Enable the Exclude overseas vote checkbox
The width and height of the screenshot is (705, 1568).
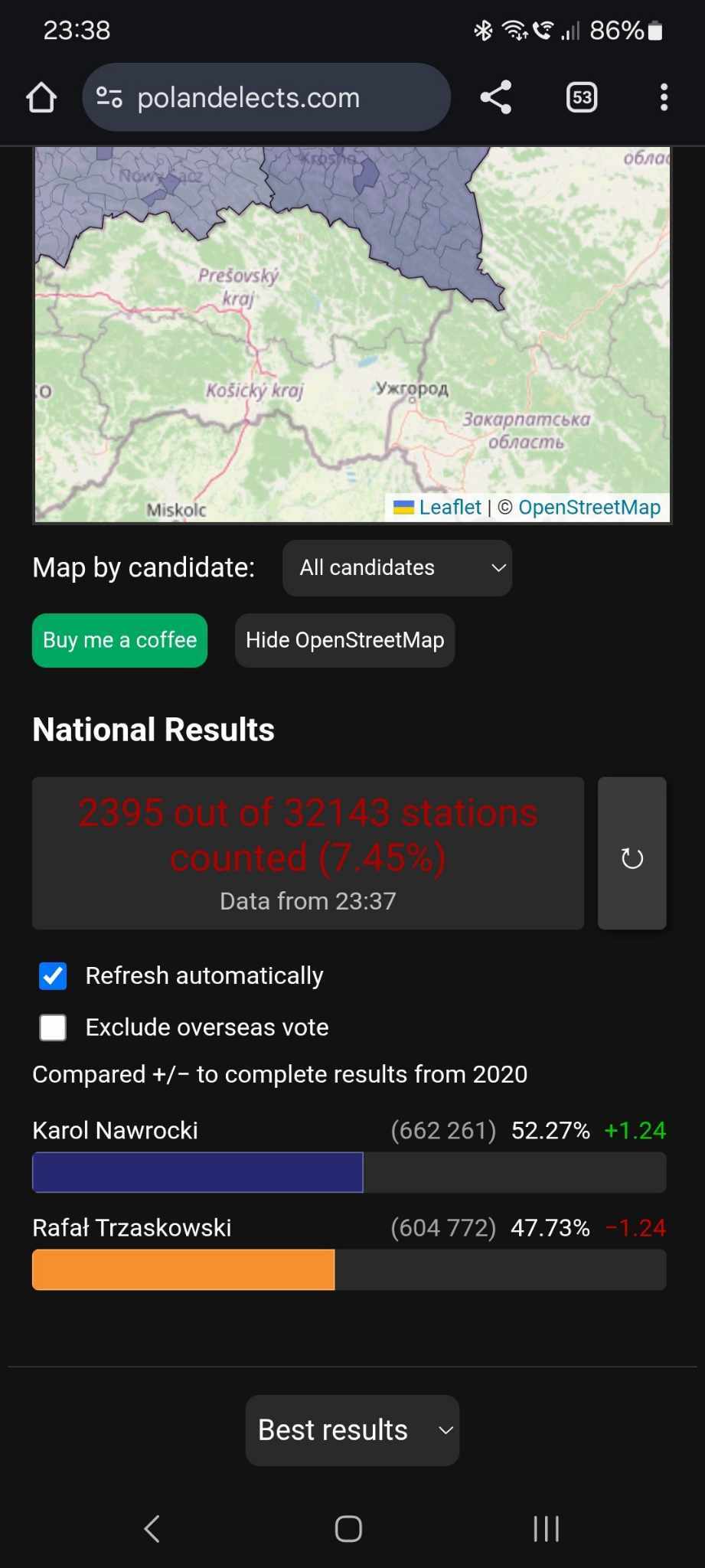[53, 1027]
